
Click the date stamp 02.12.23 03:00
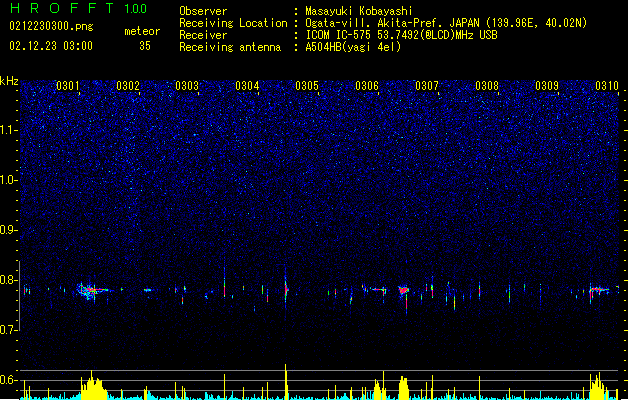(x=51, y=46)
